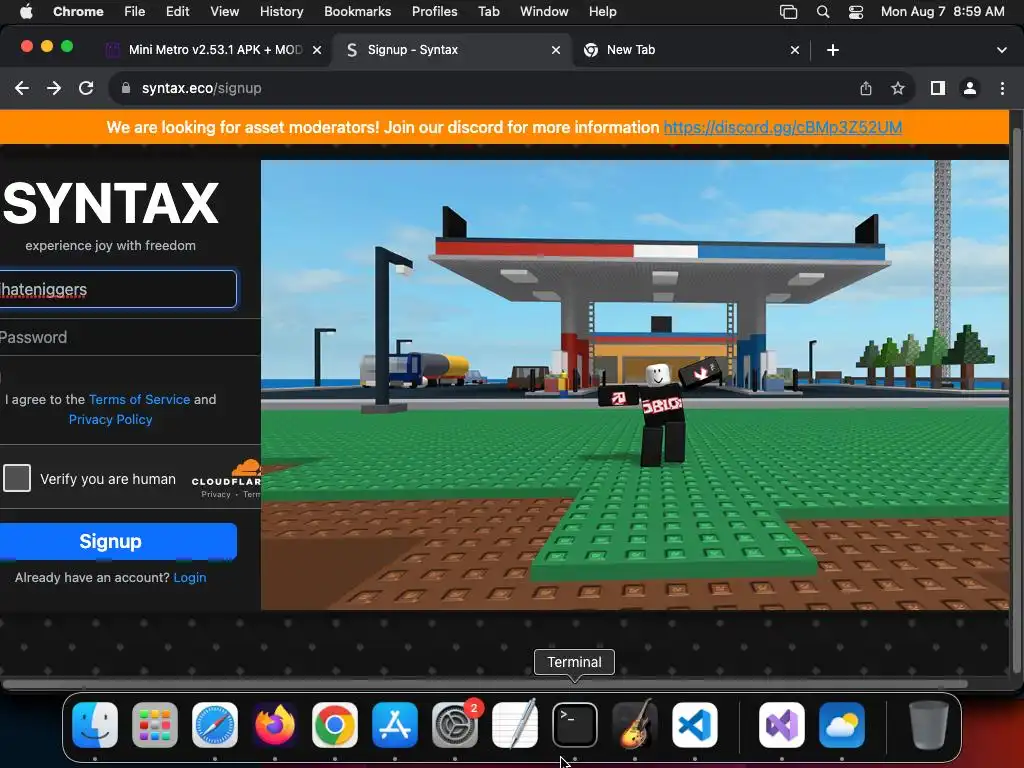Click the horizontal page scrollbar
The width and height of the screenshot is (1024, 768).
point(485,684)
